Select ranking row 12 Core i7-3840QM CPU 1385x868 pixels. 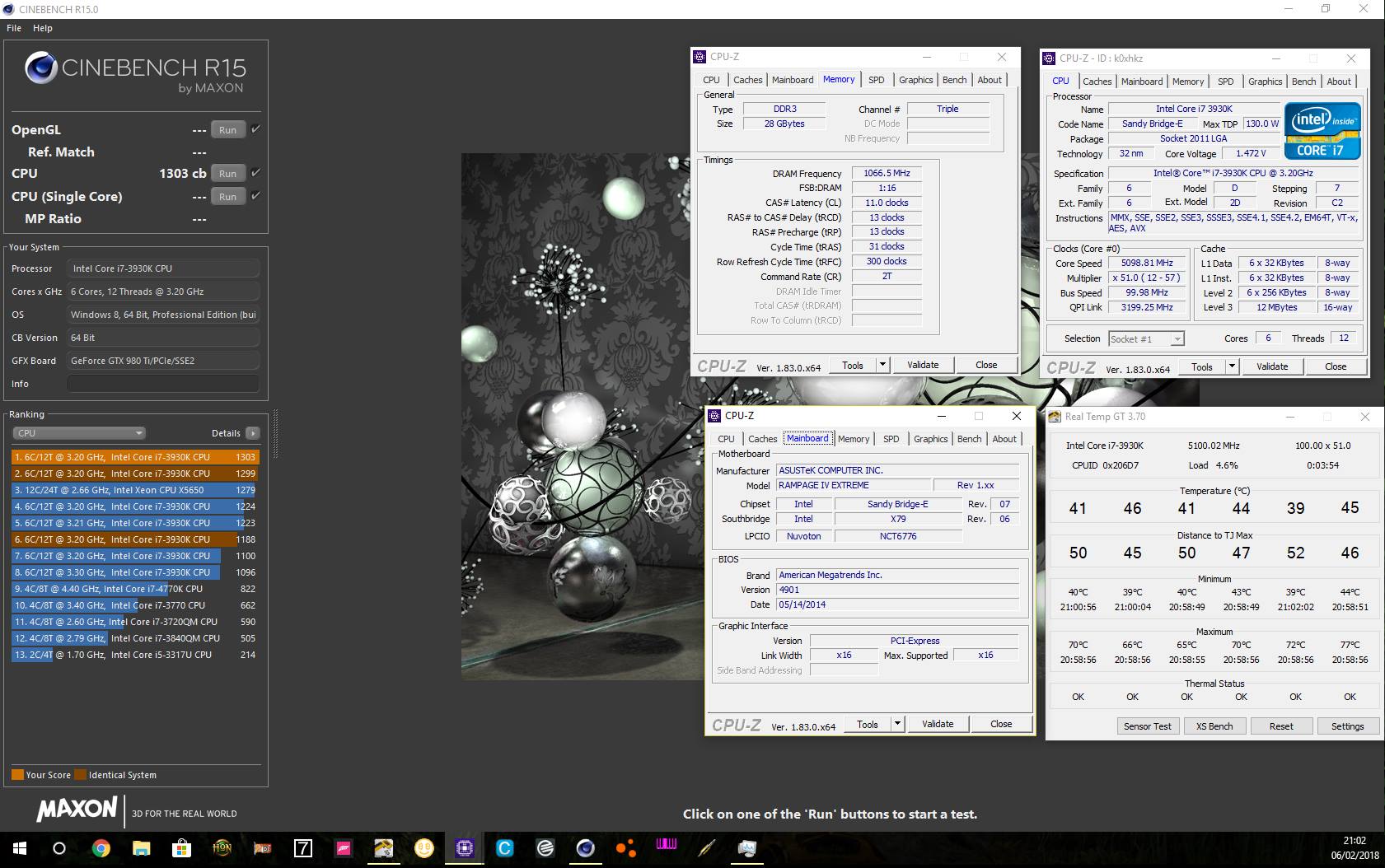point(135,638)
